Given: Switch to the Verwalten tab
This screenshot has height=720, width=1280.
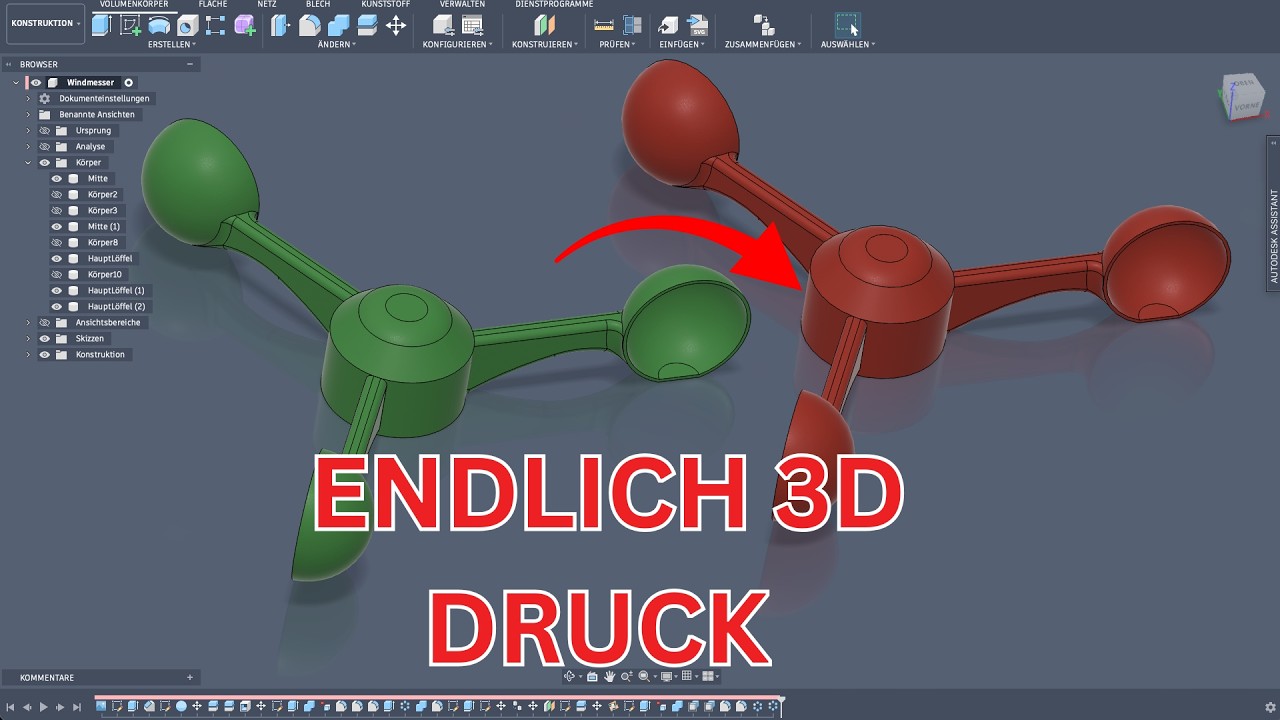Looking at the screenshot, I should 462,4.
